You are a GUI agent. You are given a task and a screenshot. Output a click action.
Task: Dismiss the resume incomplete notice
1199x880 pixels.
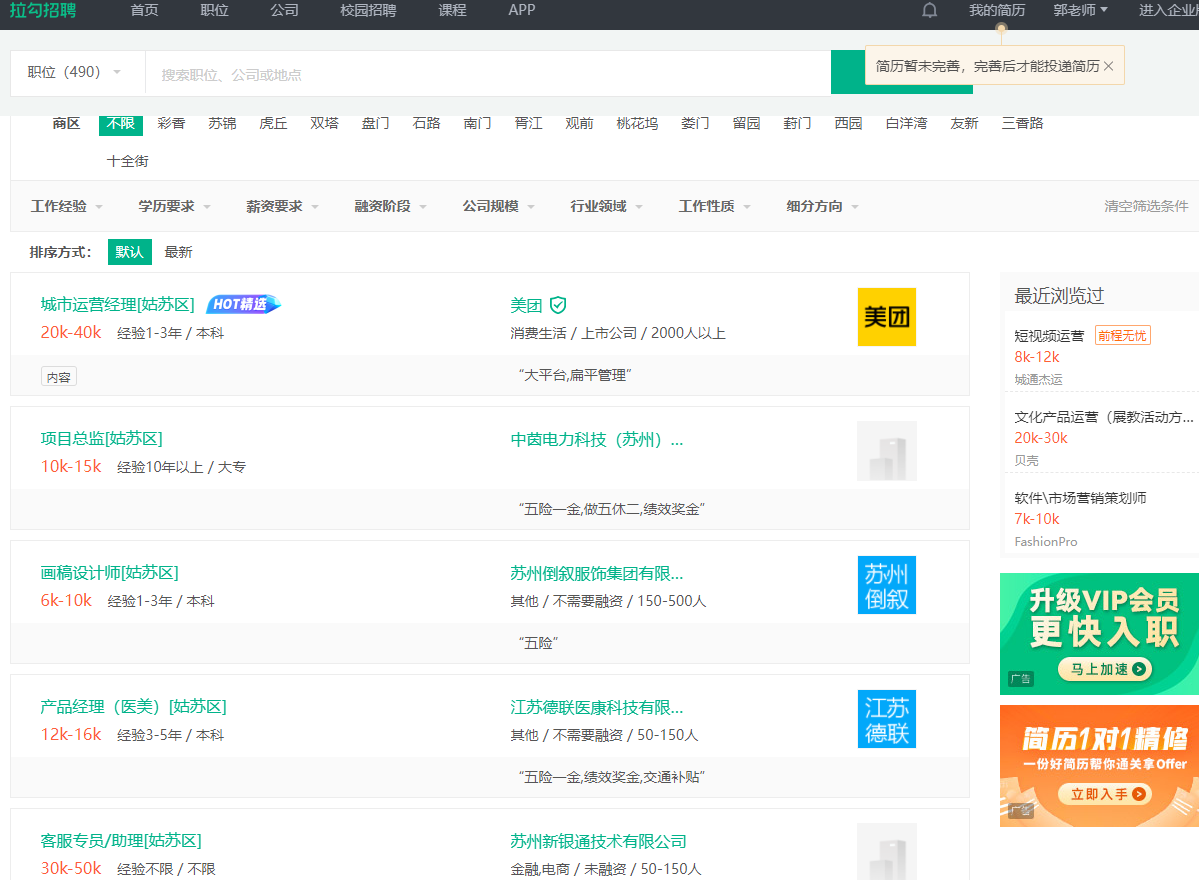coord(1108,65)
